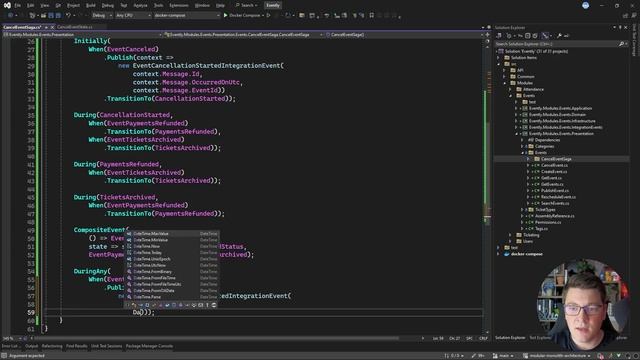Open the Build menu

(91, 6)
